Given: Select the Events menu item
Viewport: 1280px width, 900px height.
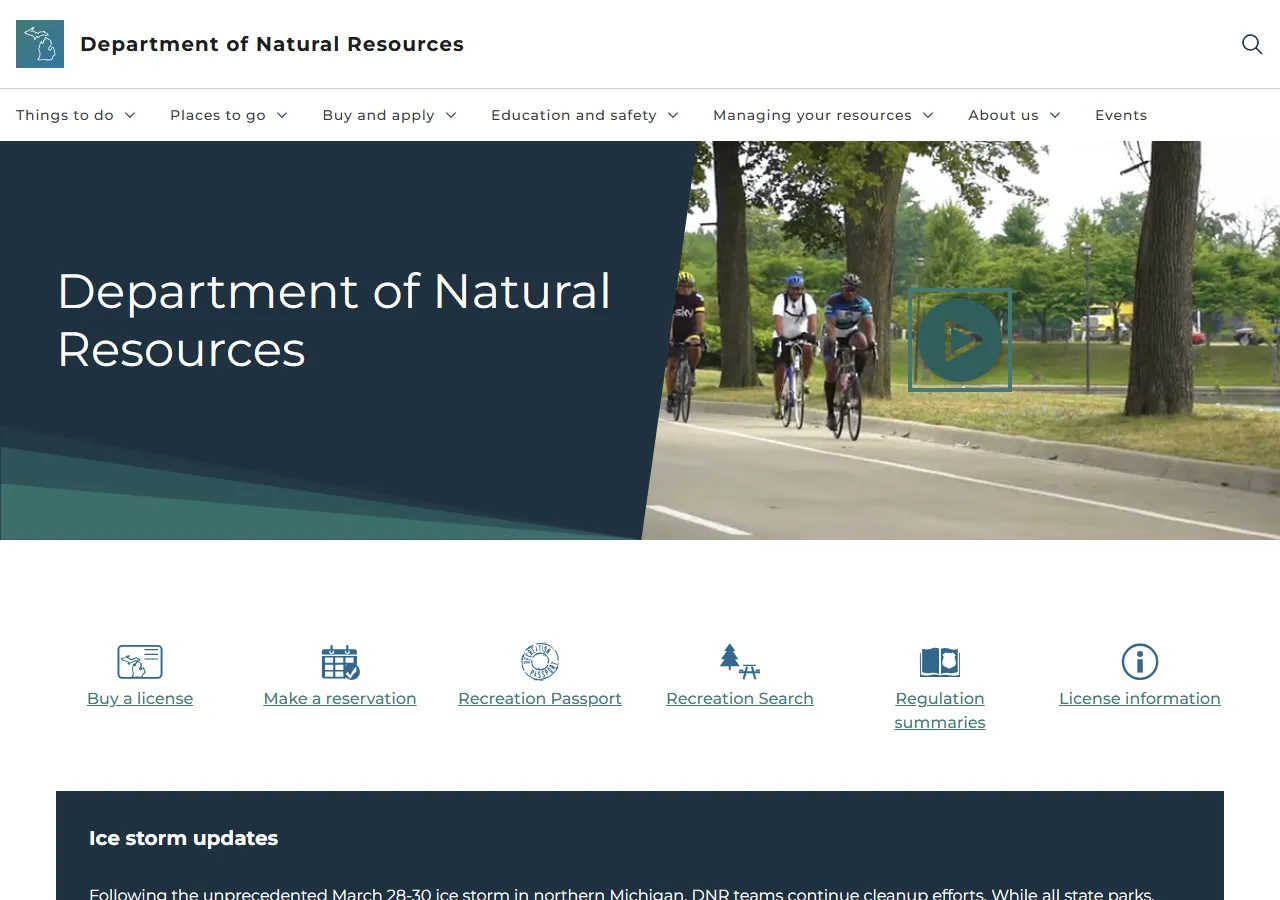Looking at the screenshot, I should 1121,115.
